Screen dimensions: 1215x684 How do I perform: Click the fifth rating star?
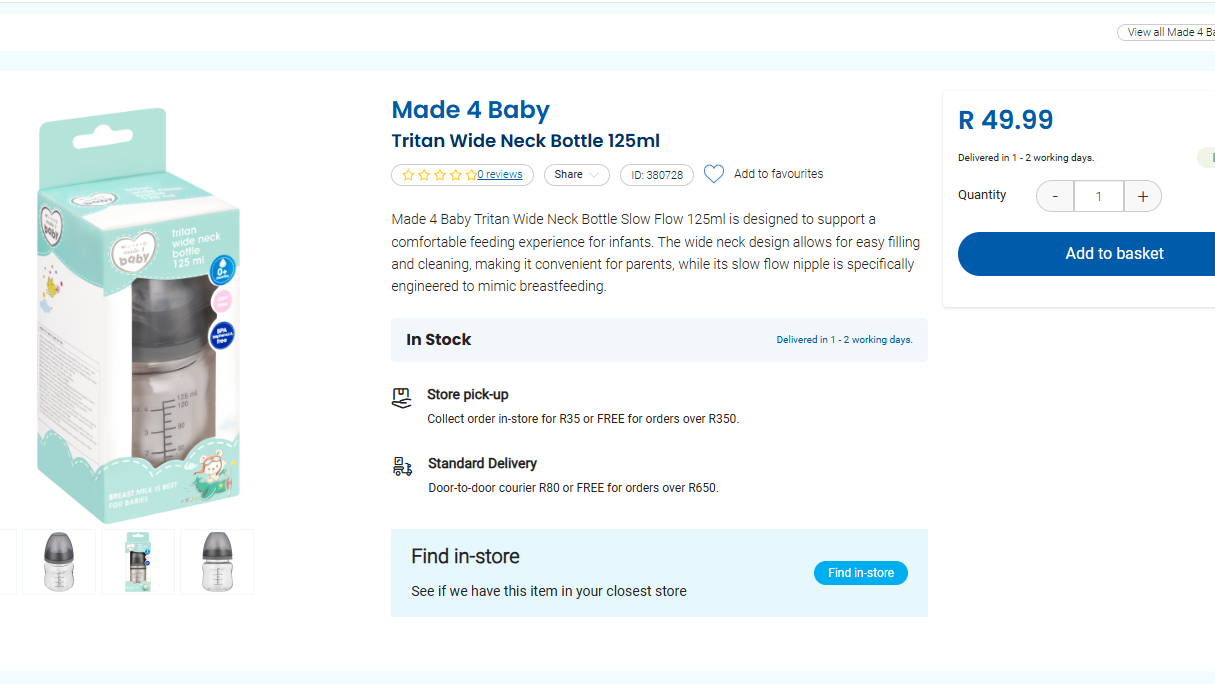coord(471,175)
